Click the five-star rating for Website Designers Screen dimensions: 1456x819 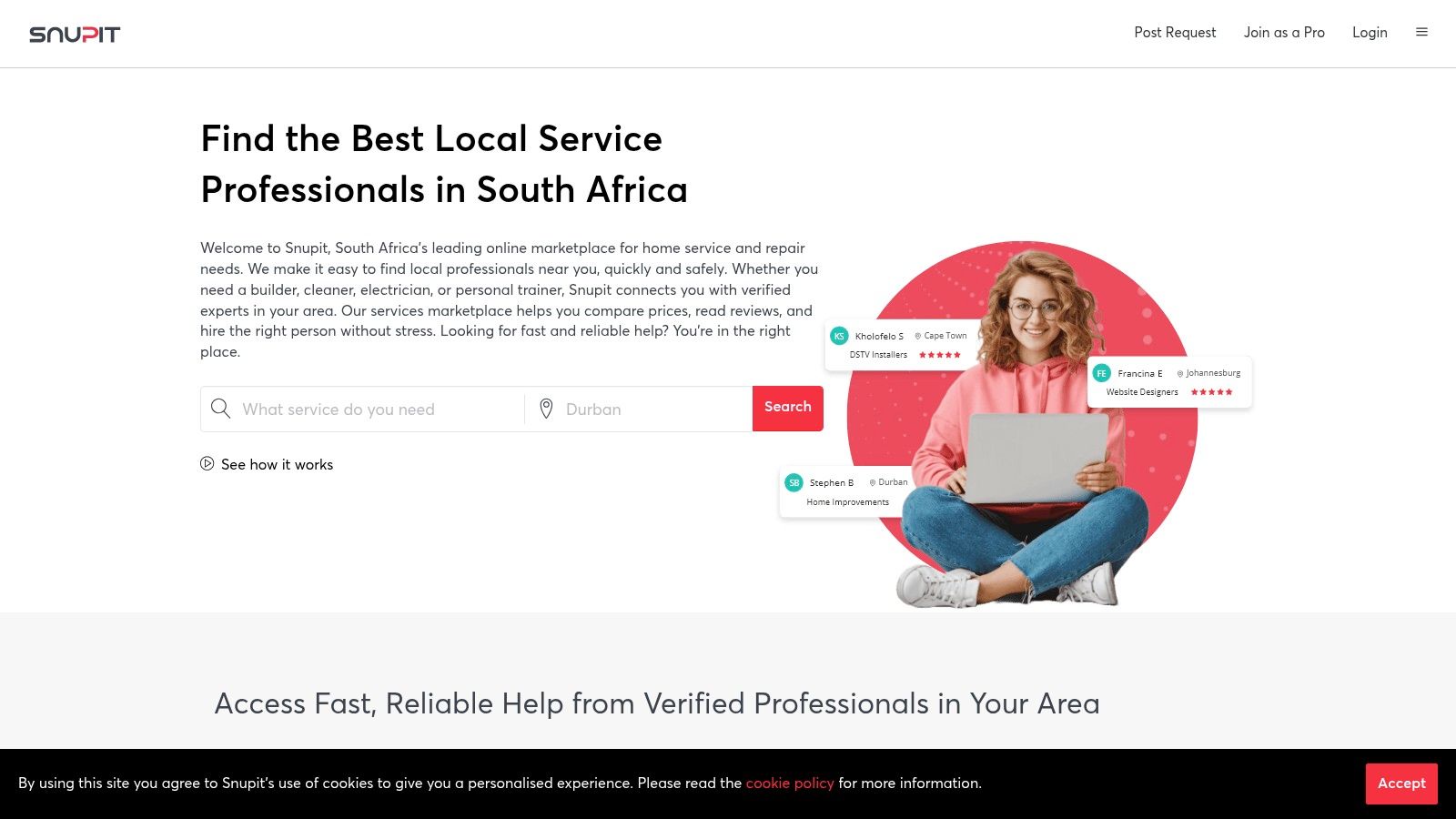[x=1211, y=391]
